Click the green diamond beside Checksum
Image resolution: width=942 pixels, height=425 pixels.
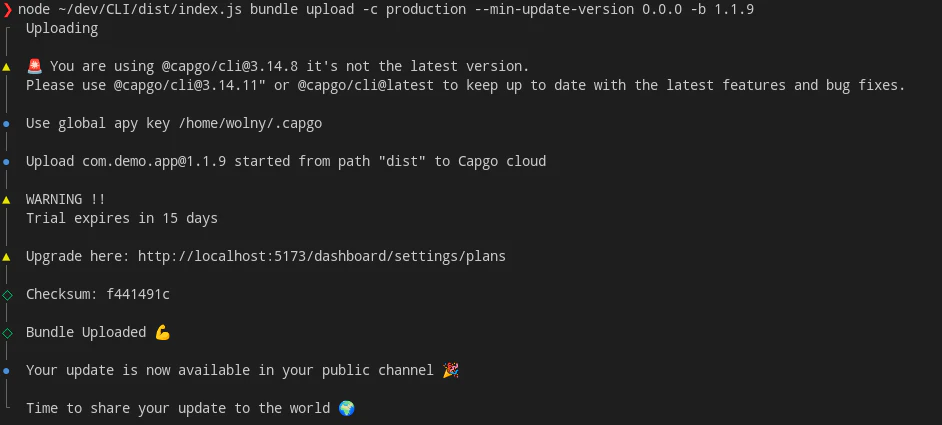7,294
